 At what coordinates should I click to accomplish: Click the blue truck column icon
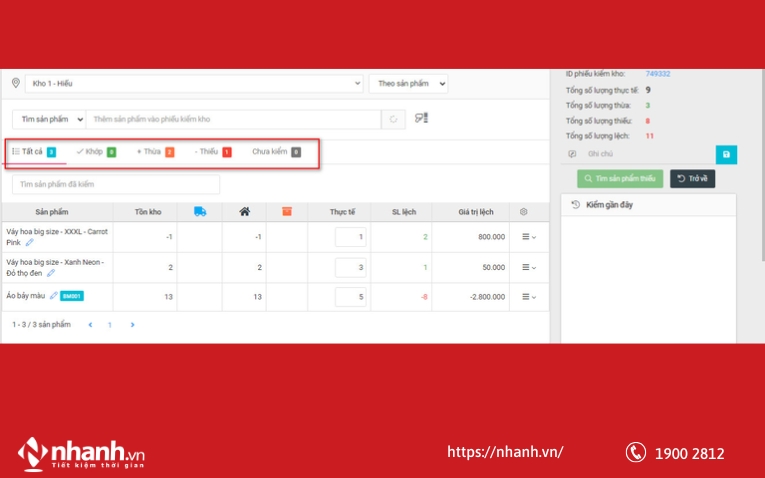(x=199, y=211)
